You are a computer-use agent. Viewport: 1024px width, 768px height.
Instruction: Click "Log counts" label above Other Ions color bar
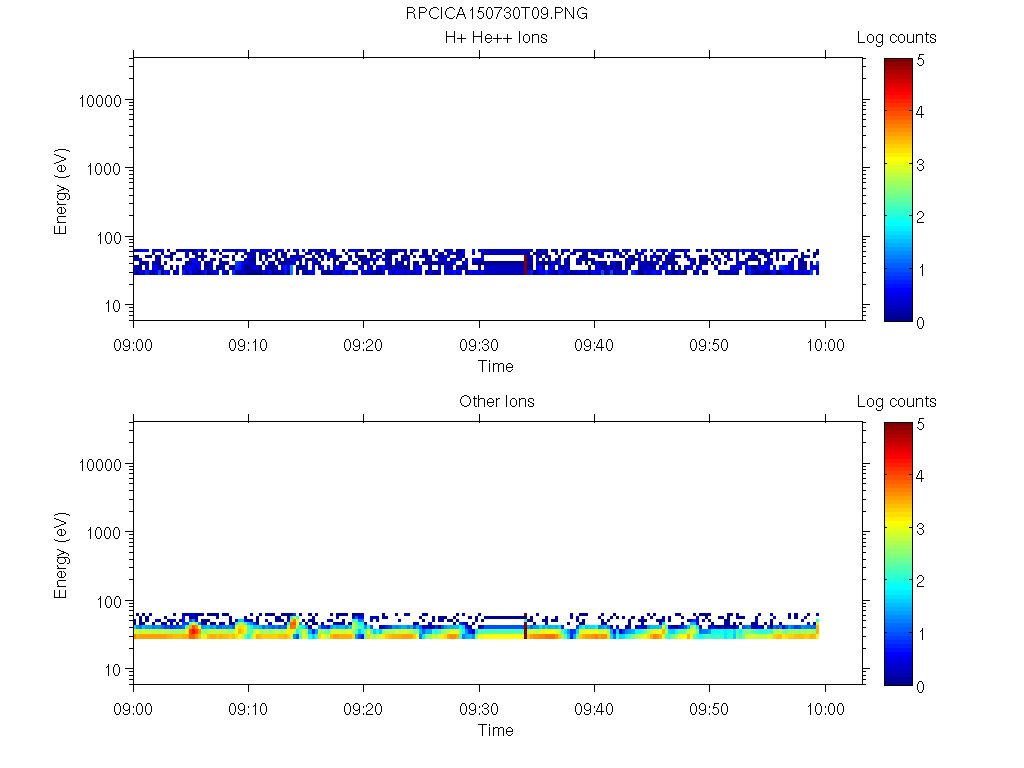896,402
